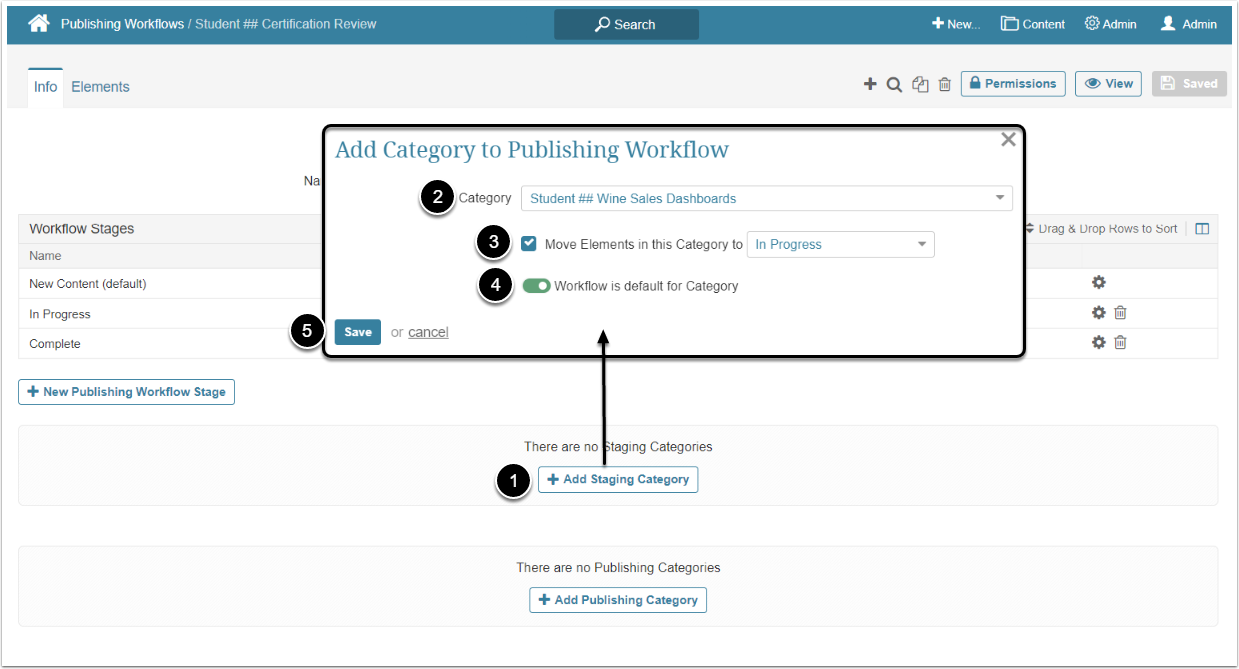Open the Permissions button

pos(1013,84)
